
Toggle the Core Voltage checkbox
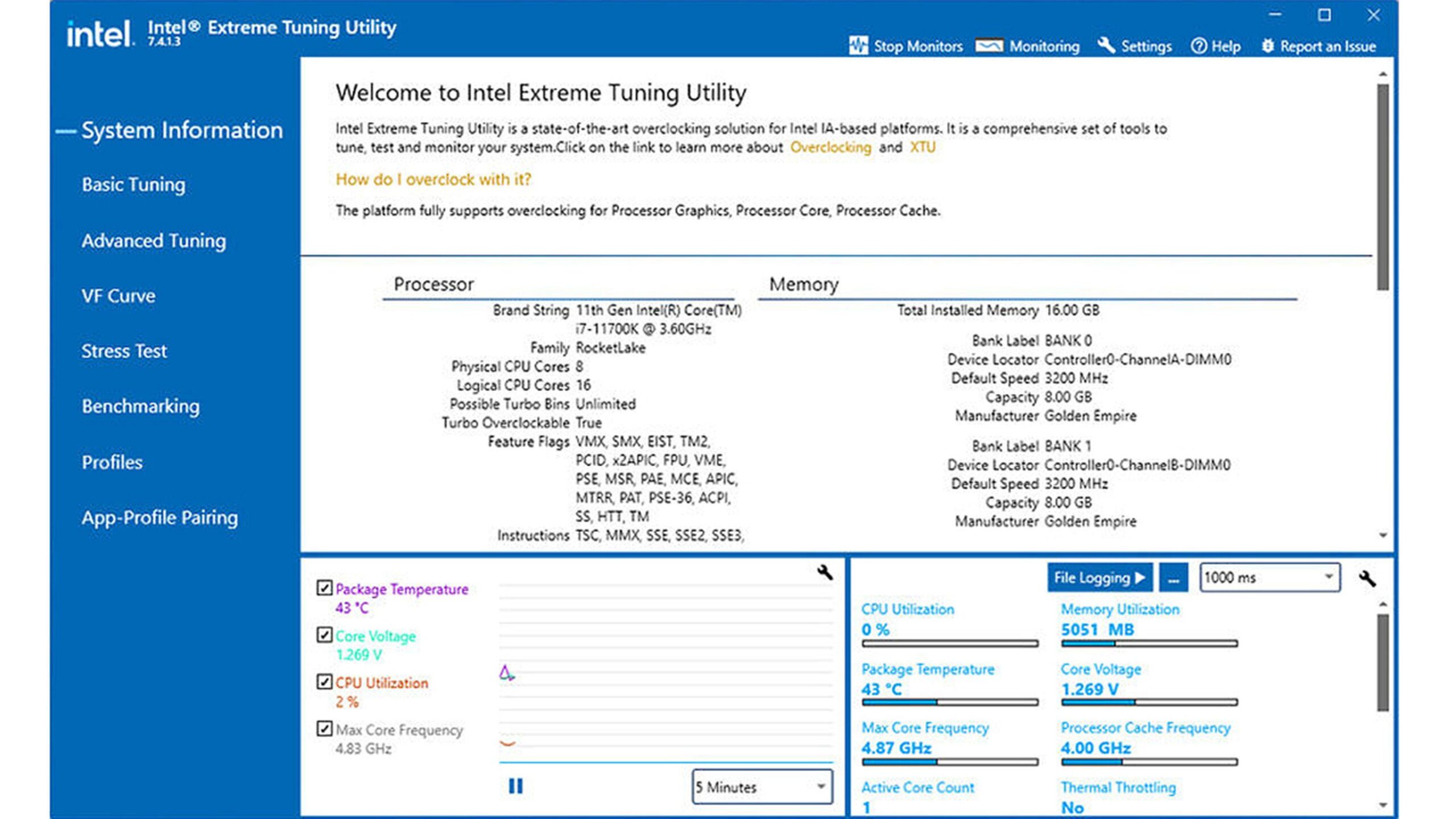tap(324, 635)
